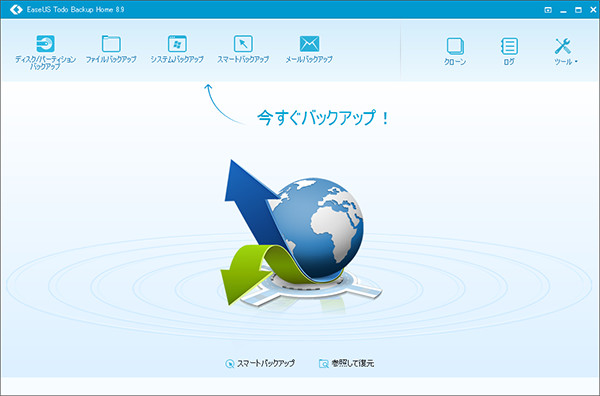Open Mail backup (メールバックアップ) envelope icon
The image size is (600, 396).
point(309,44)
